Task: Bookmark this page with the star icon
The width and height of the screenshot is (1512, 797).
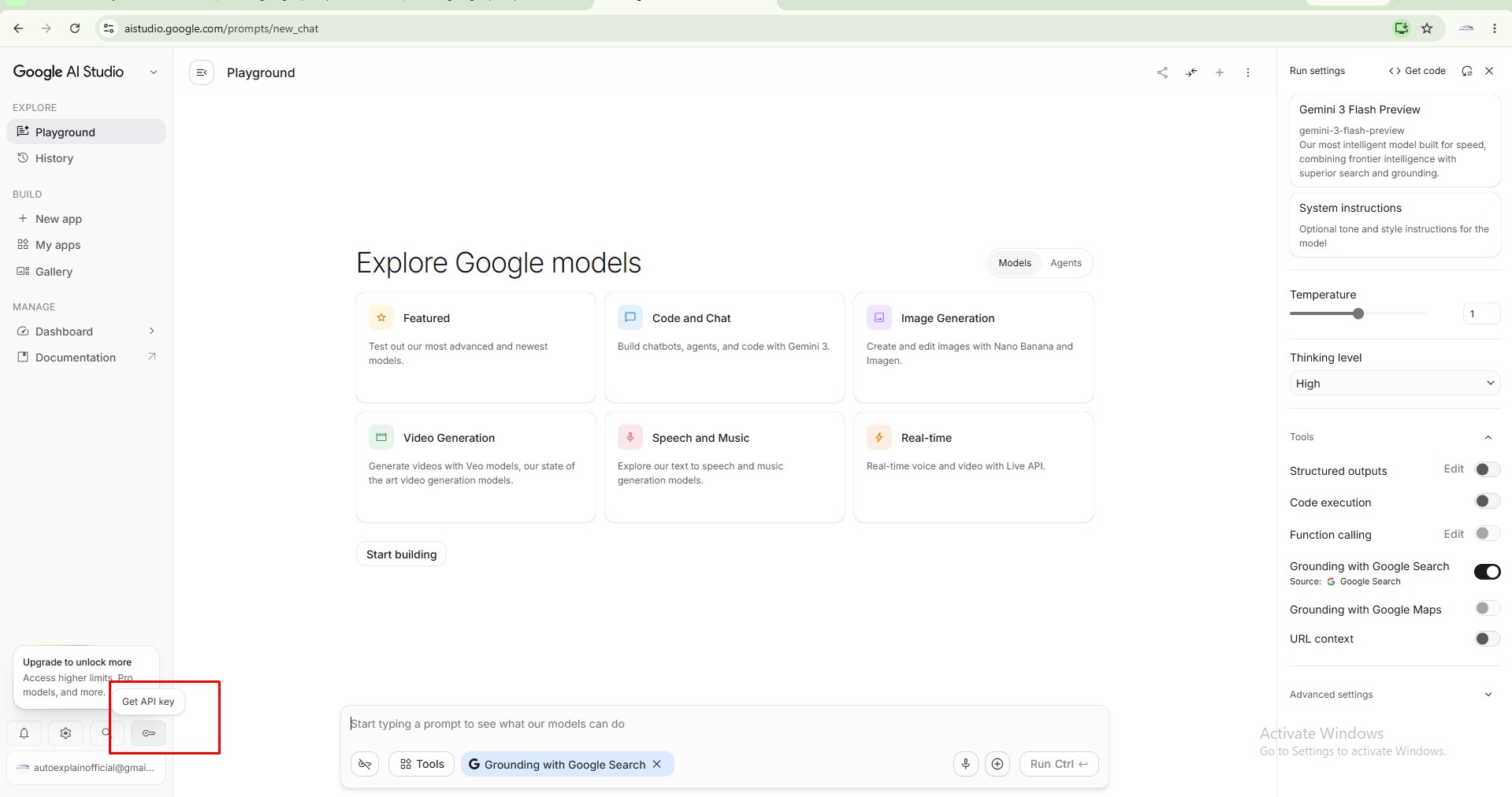Action: [x=1427, y=28]
